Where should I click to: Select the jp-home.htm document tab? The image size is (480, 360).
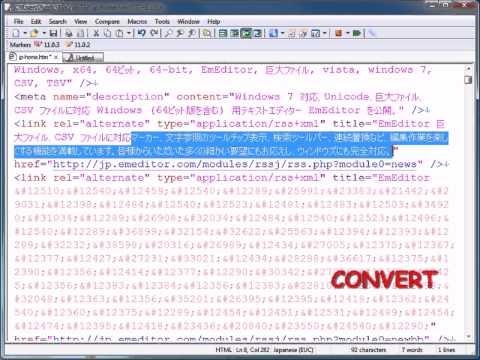pos(34,57)
